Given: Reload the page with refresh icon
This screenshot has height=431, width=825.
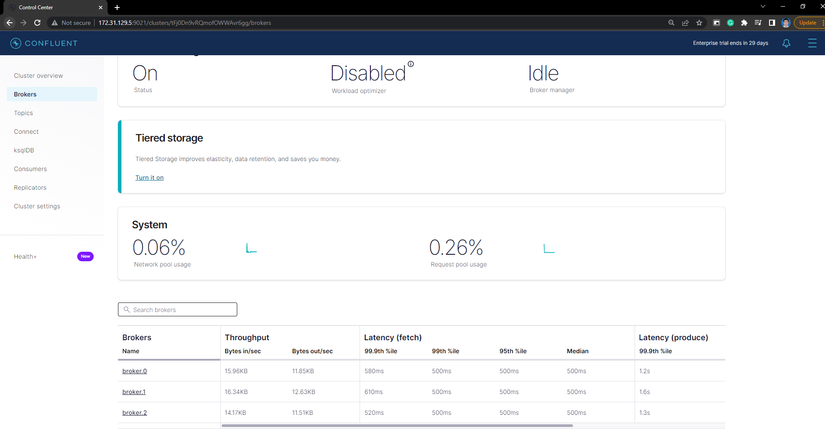Looking at the screenshot, I should [x=37, y=23].
